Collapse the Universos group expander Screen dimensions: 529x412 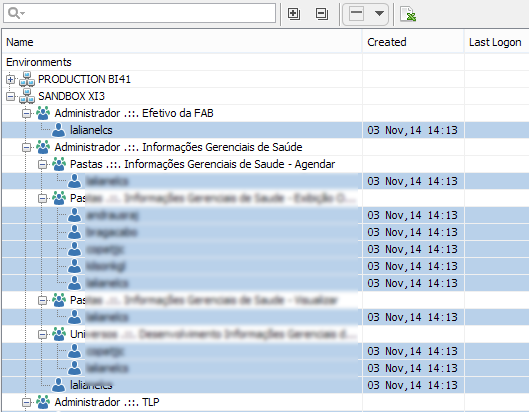click(x=43, y=334)
